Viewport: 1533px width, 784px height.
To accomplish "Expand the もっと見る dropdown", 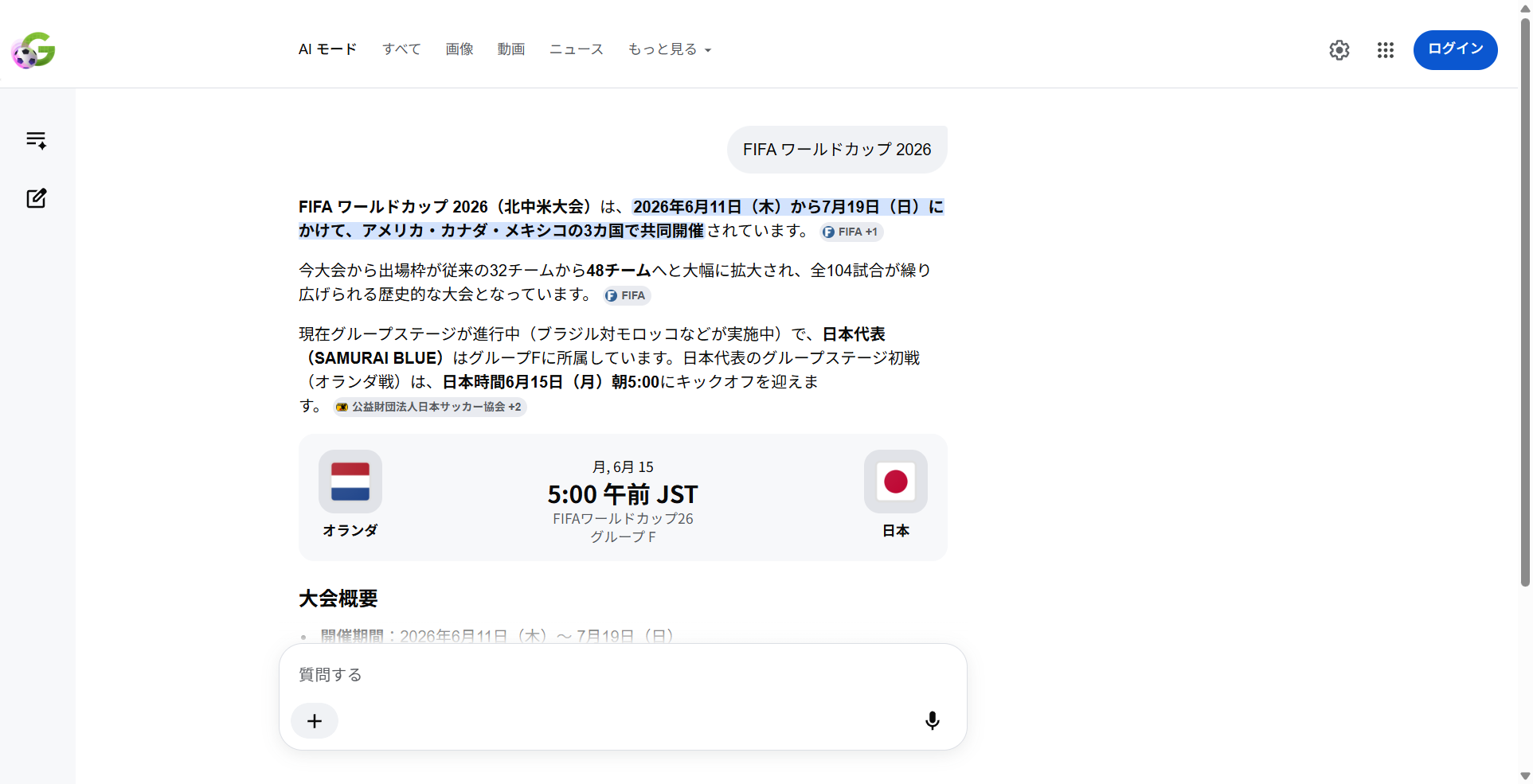I will (669, 49).
